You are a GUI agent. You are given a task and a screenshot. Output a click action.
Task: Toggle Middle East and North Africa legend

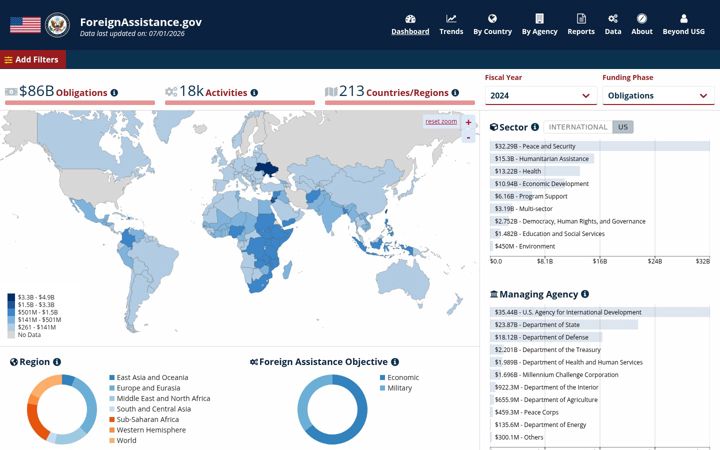click(x=160, y=399)
